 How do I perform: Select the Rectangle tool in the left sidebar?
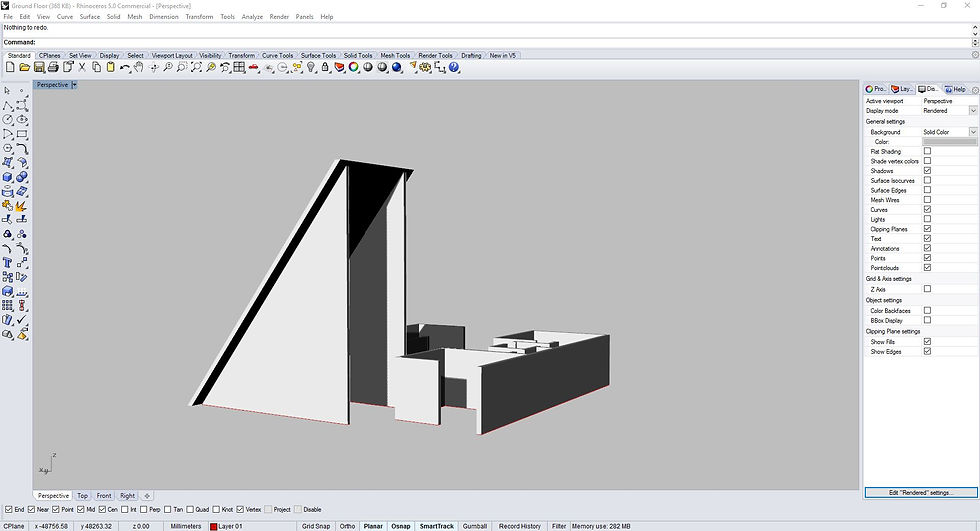22,134
